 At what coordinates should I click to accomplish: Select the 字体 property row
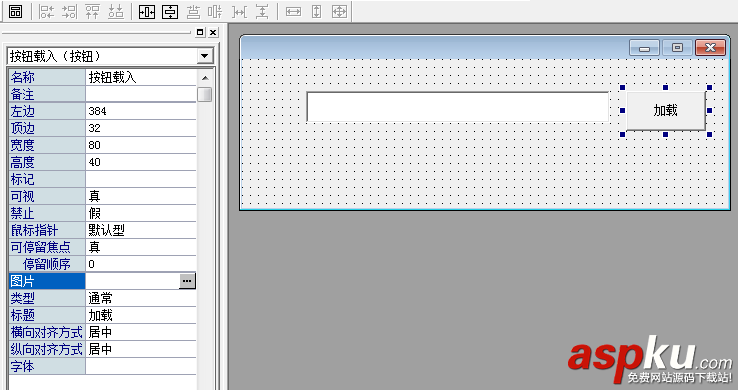[x=102, y=366]
